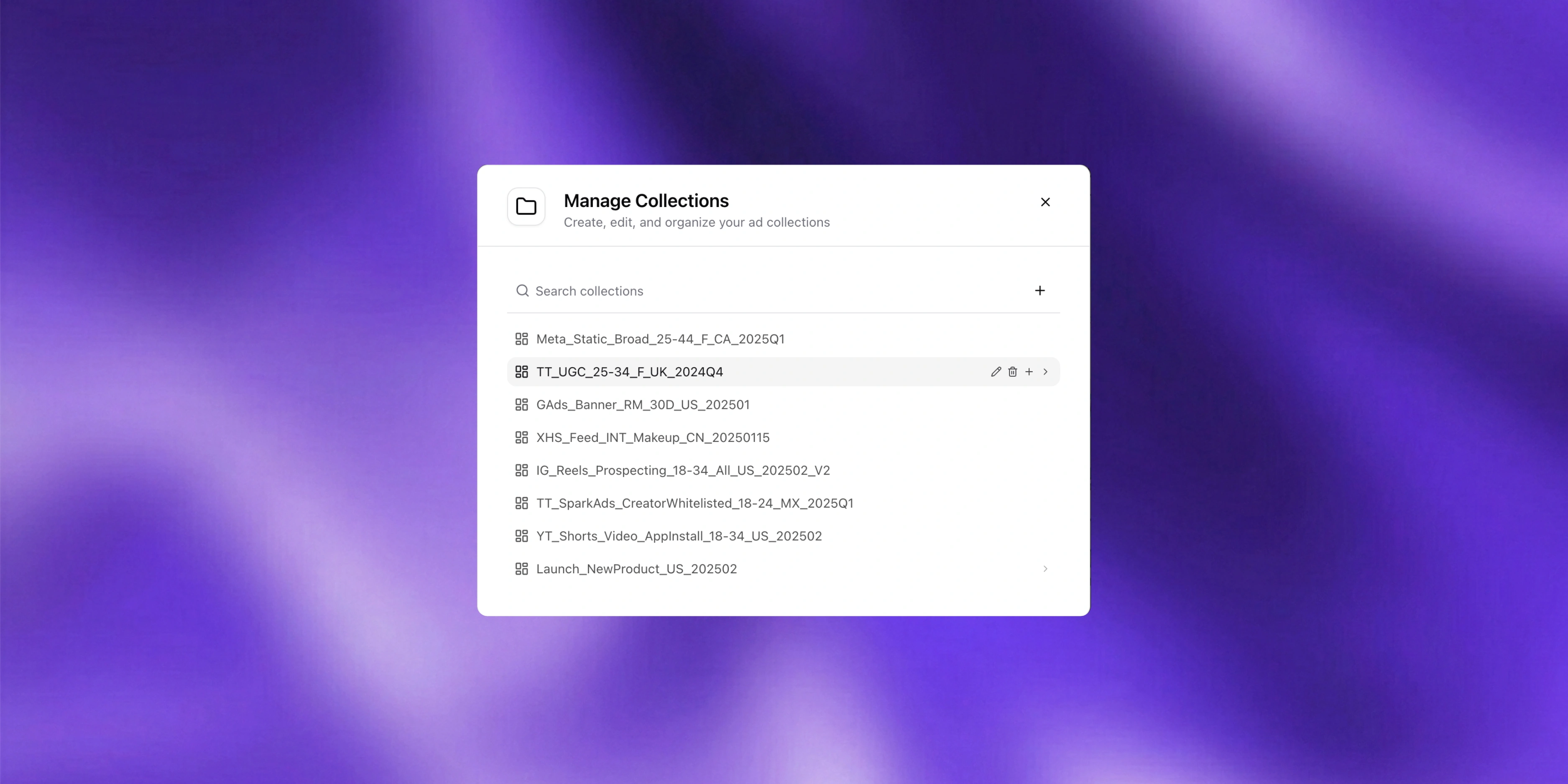Click the plus icon on the TT_UGC row

coord(1029,371)
